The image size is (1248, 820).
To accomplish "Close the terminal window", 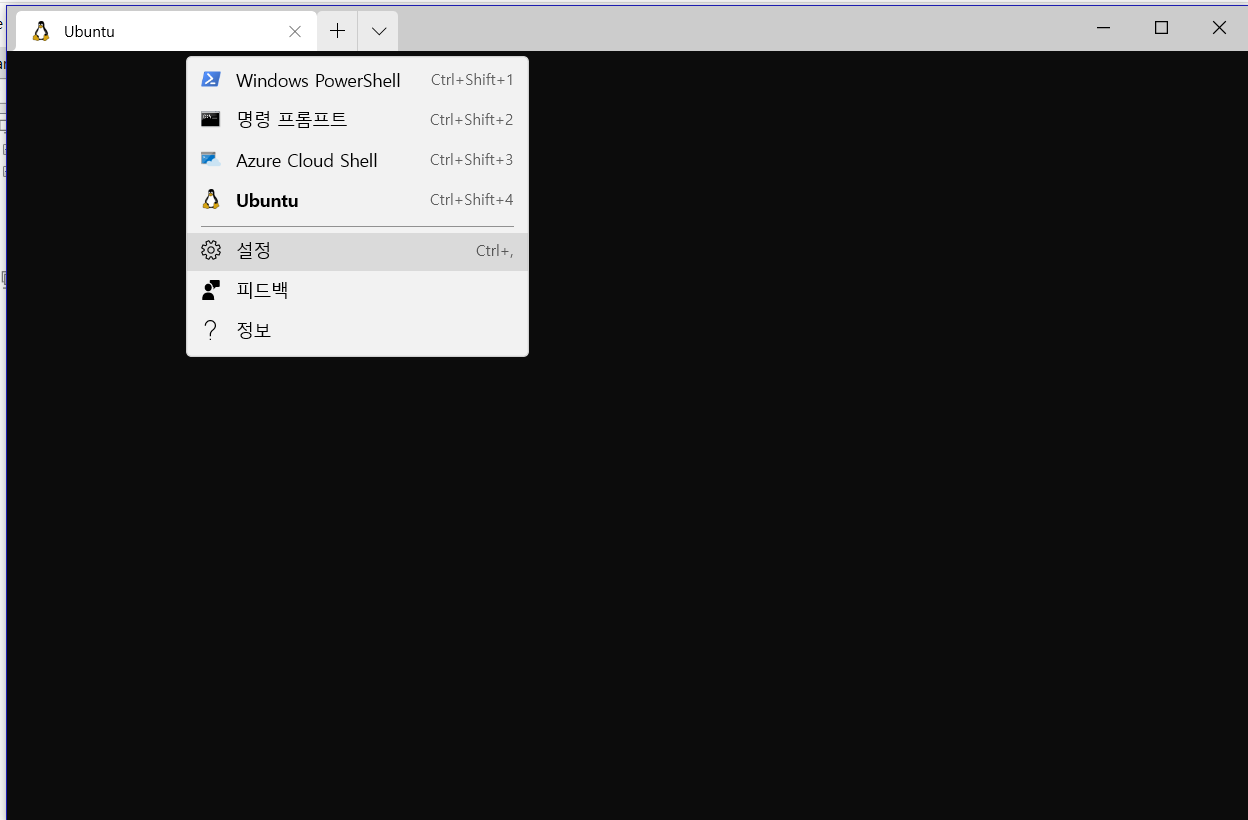I will tap(1219, 28).
